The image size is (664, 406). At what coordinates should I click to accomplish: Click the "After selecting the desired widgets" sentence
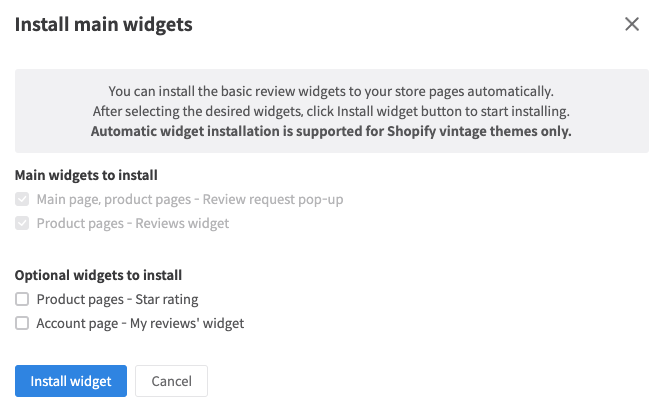331,111
